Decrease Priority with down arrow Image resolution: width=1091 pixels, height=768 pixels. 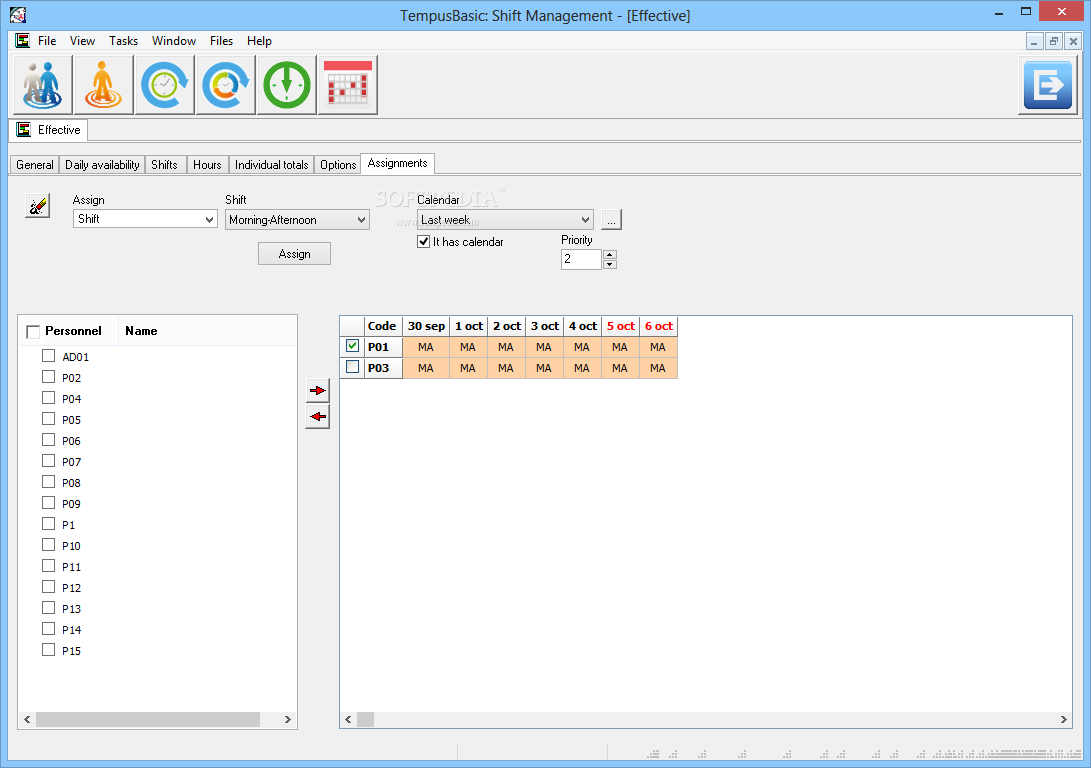[x=610, y=264]
